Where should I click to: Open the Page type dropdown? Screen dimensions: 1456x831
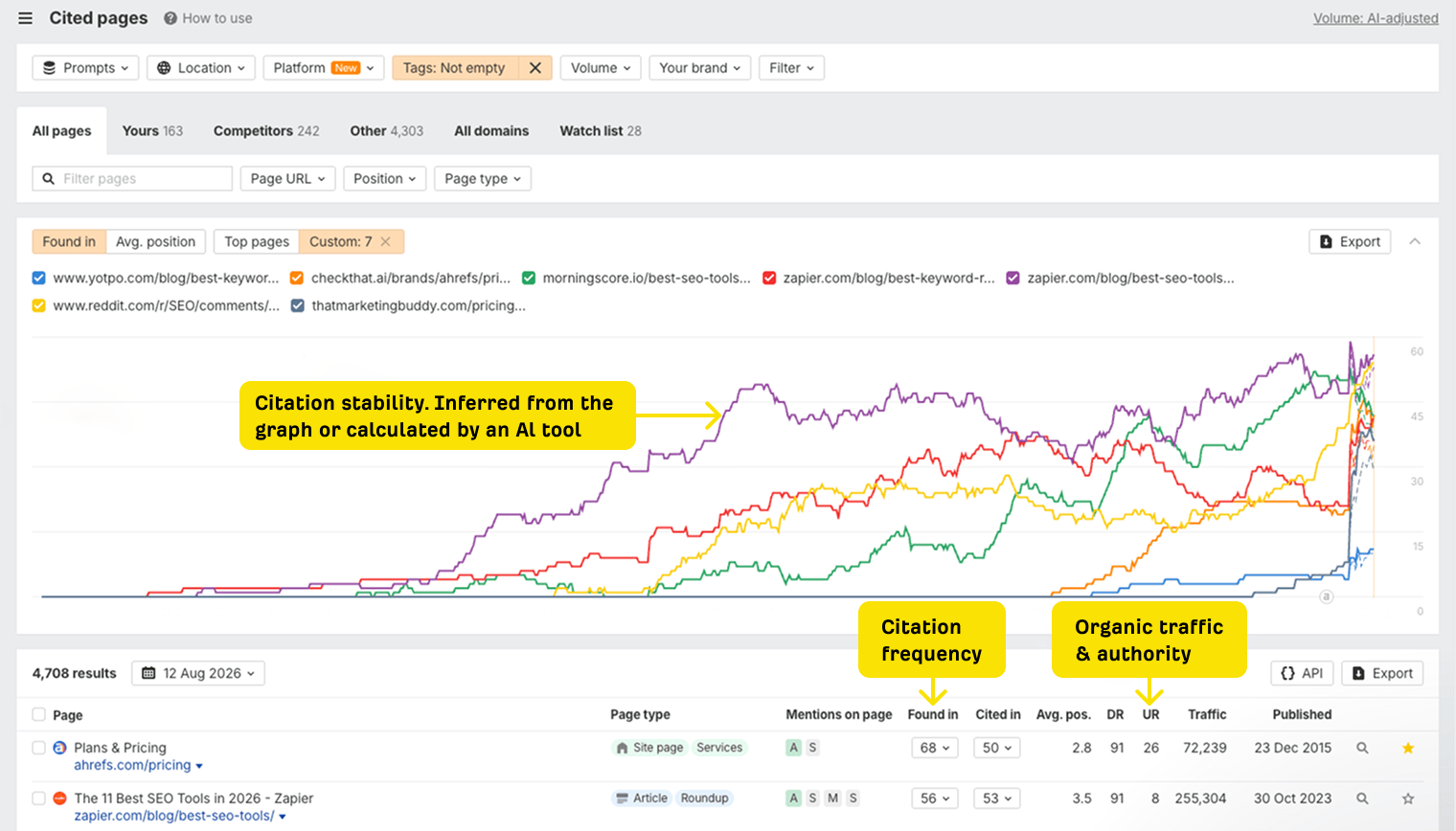click(x=483, y=179)
